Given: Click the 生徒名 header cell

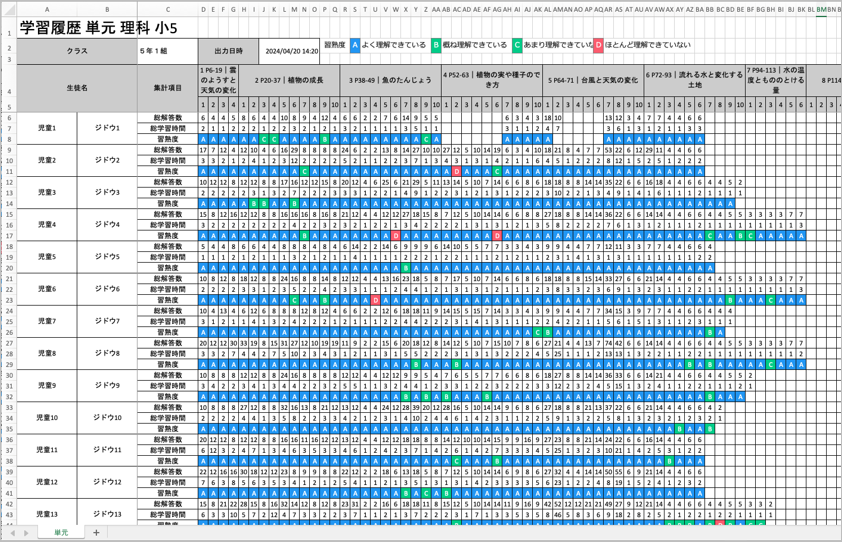Looking at the screenshot, I should click(x=77, y=88).
